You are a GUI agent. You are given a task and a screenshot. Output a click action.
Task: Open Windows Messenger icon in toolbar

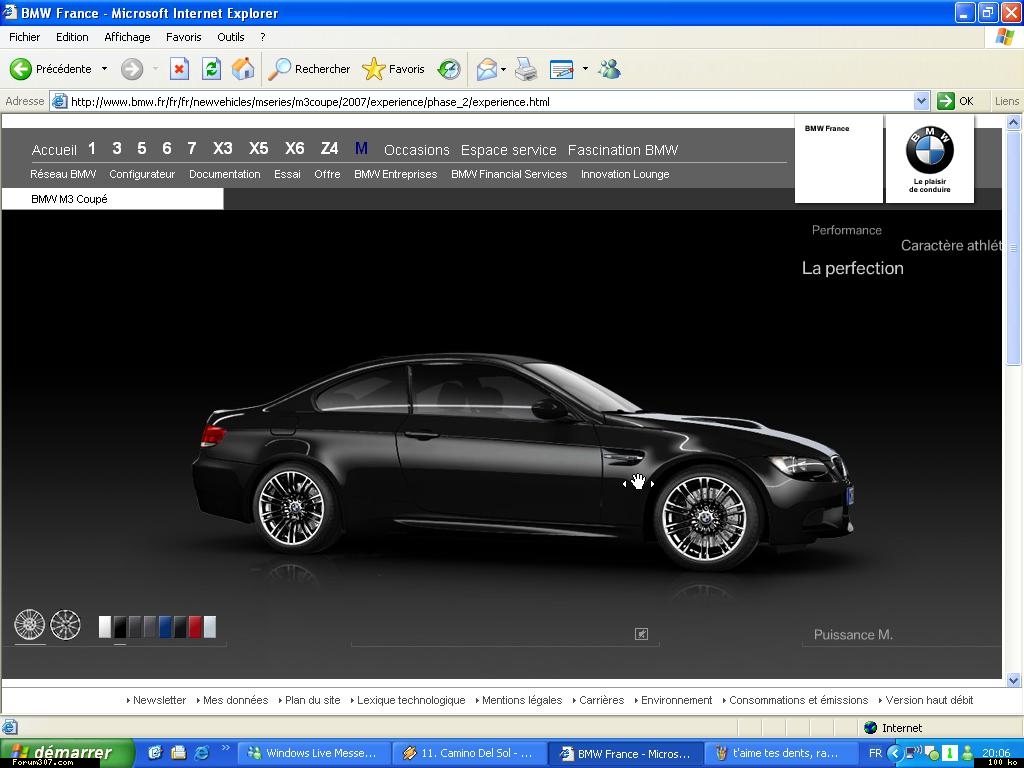click(x=609, y=69)
